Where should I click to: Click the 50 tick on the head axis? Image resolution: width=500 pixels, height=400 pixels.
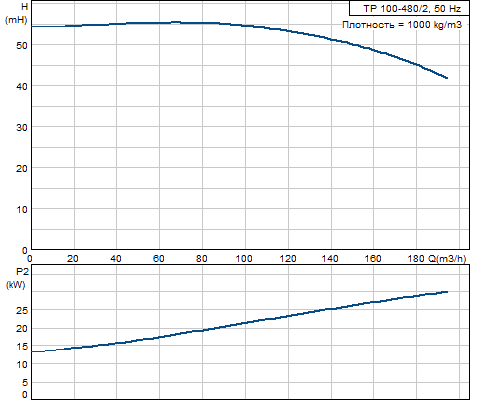click(x=22, y=45)
